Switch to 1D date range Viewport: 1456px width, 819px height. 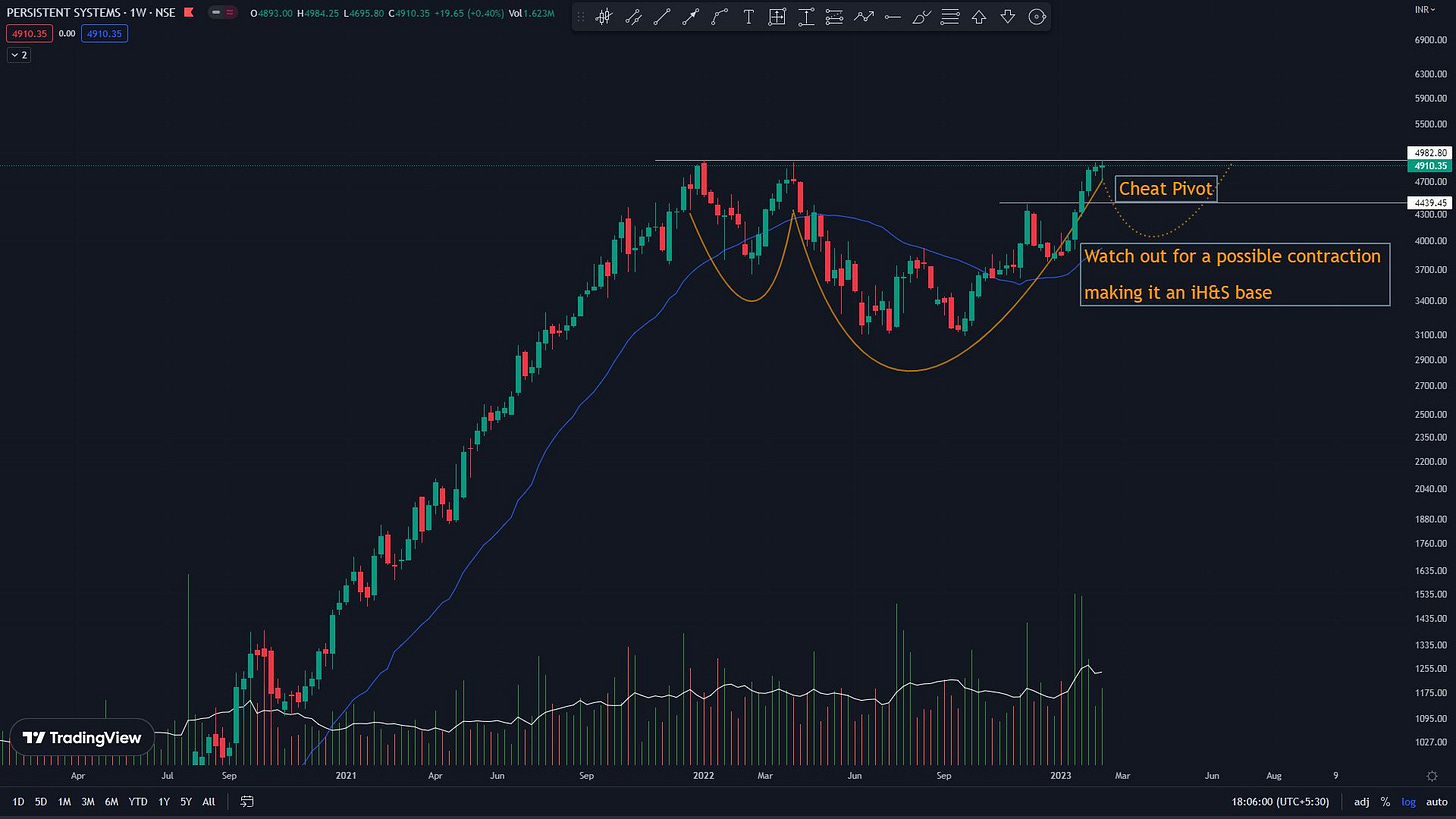click(x=18, y=801)
